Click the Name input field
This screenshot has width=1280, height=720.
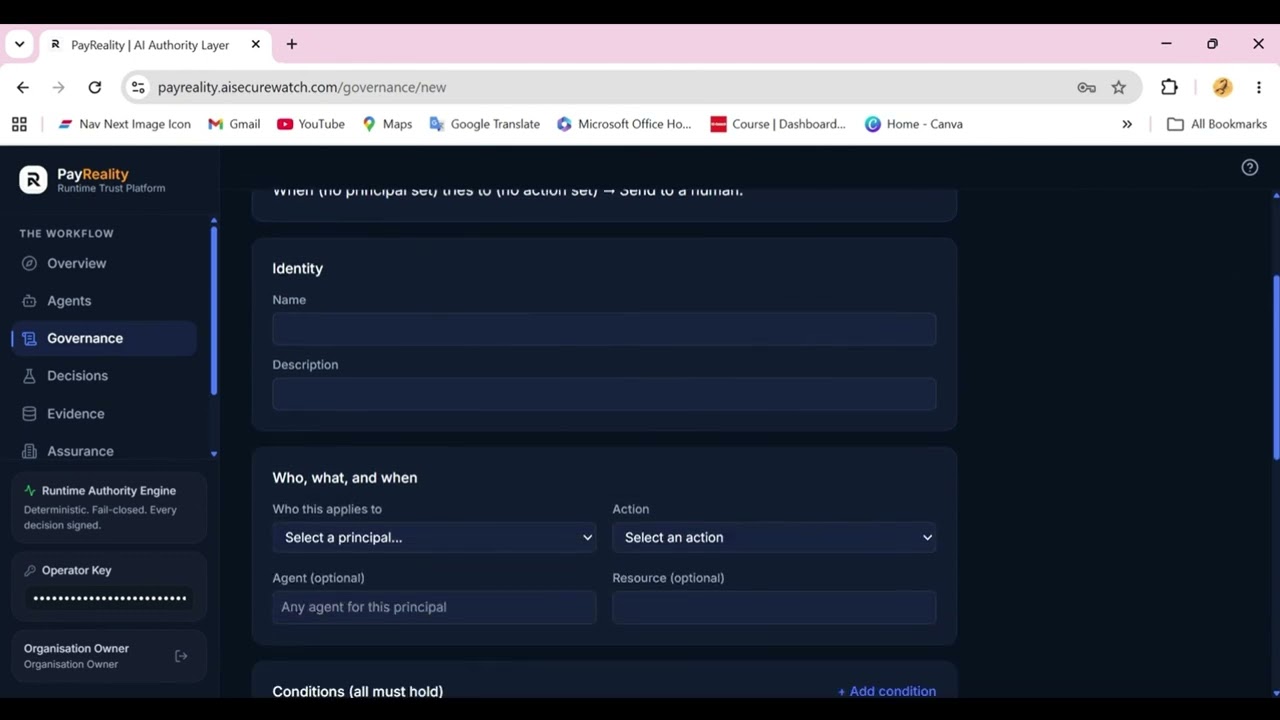(604, 329)
